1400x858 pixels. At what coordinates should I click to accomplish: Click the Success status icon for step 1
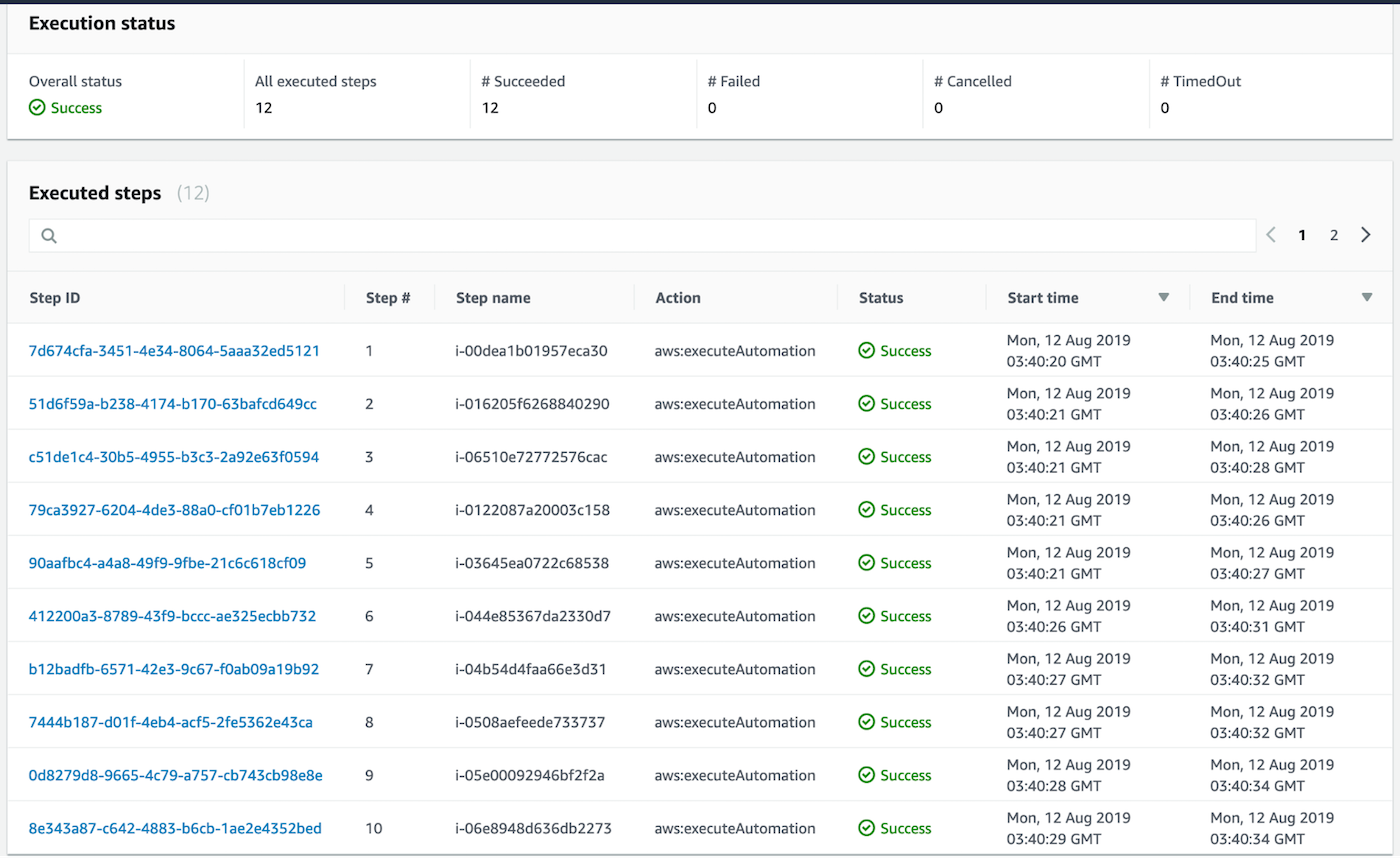pos(867,351)
